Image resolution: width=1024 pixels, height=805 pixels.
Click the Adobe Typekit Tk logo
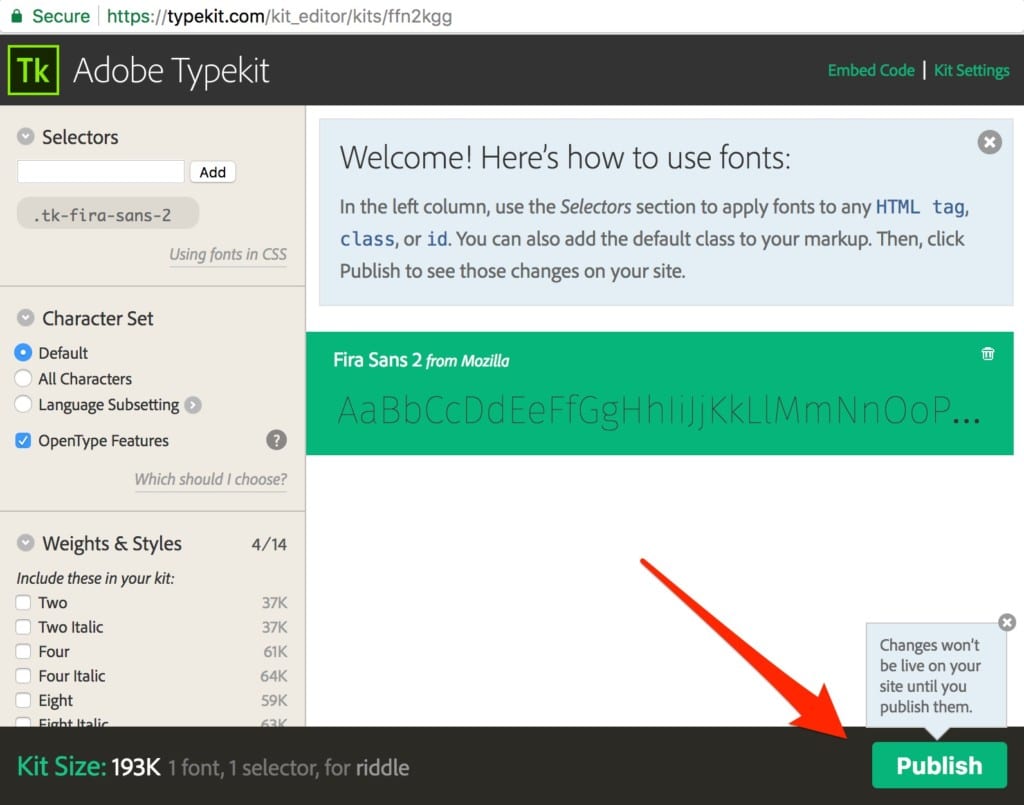[33, 70]
